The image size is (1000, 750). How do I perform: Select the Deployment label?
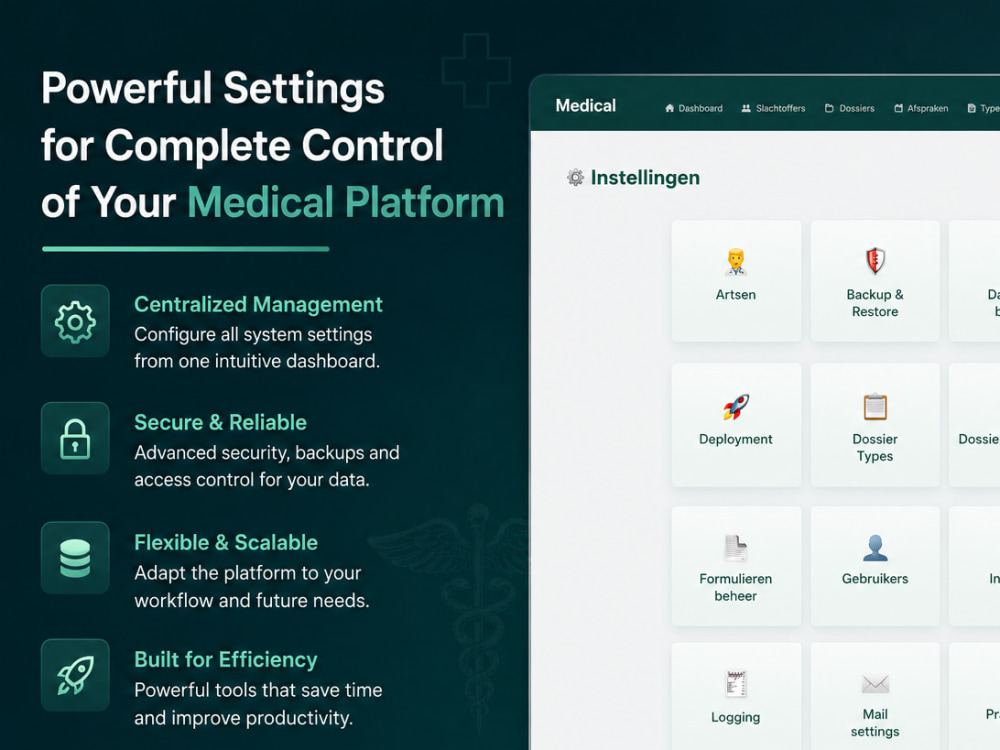coord(736,439)
